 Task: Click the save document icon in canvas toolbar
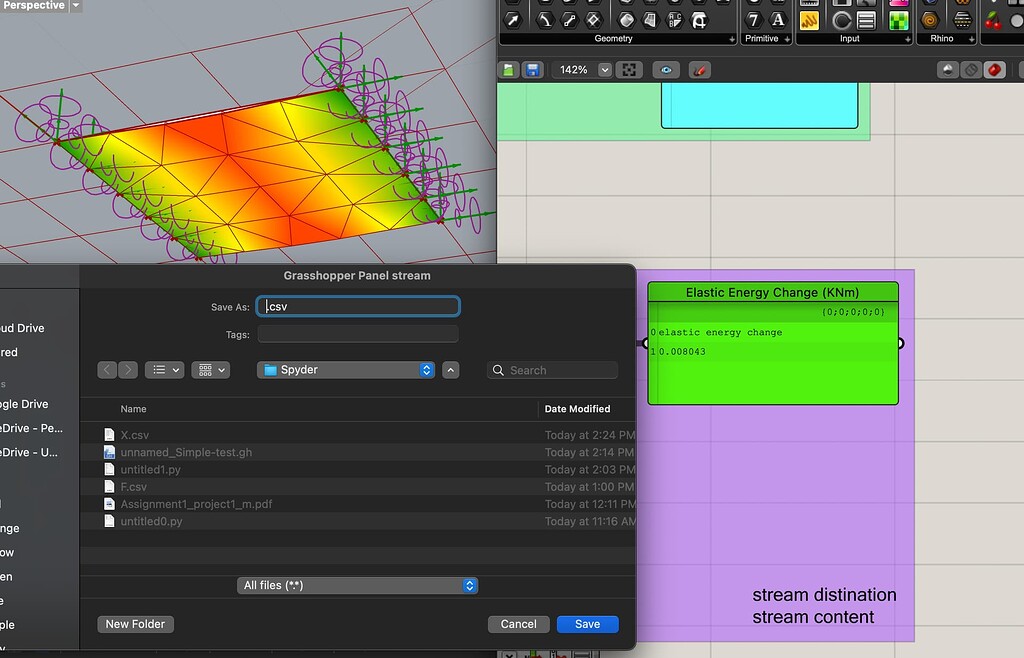[533, 70]
